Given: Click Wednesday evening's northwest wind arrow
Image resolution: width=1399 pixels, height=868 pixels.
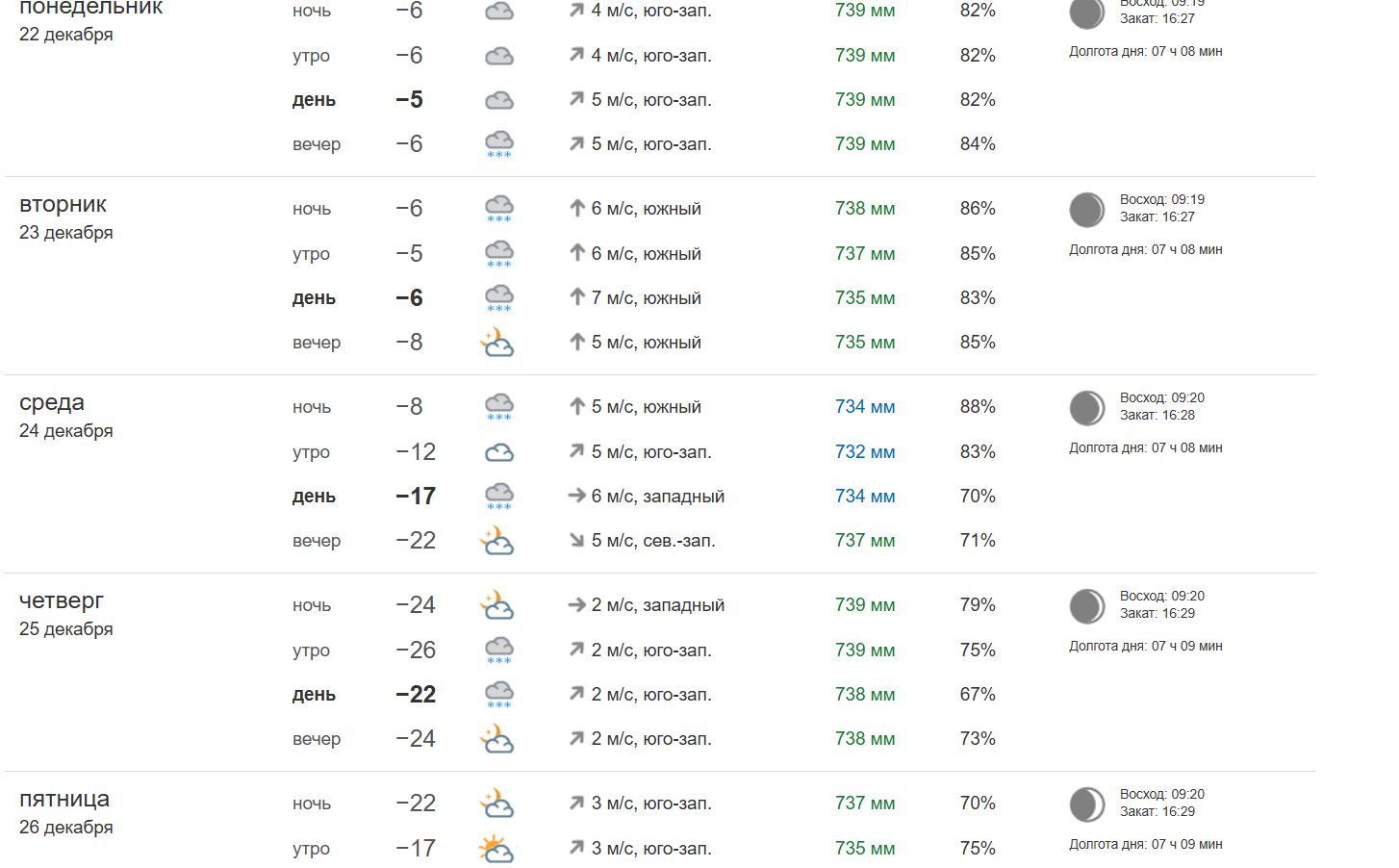Looking at the screenshot, I should point(576,541).
